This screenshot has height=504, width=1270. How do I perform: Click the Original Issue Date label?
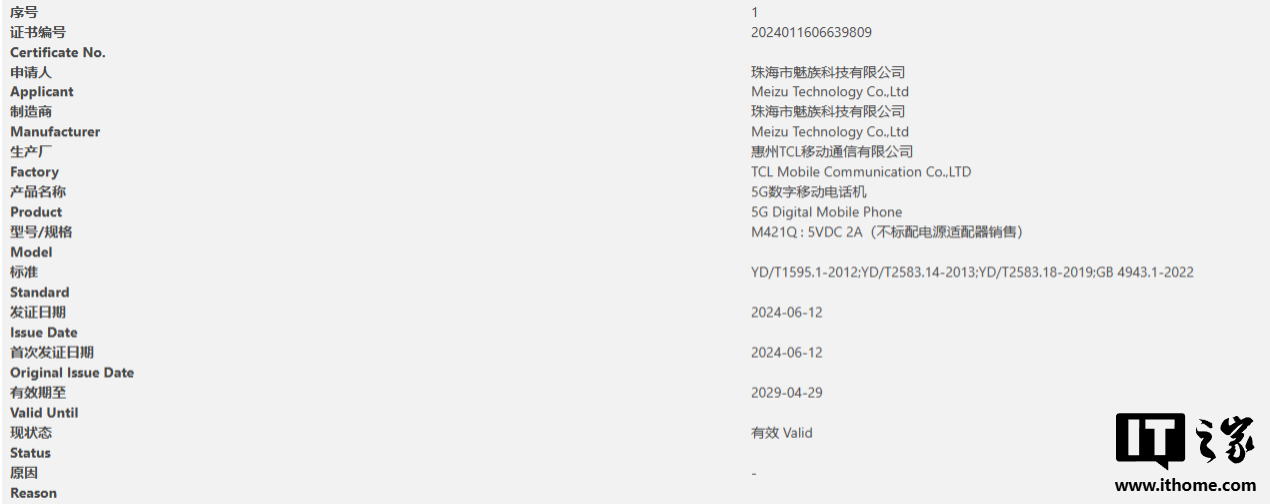pos(72,373)
